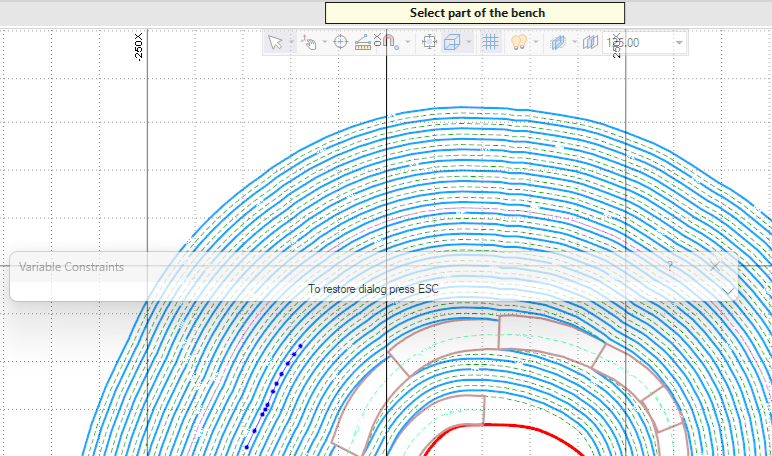Expand the clipping planes dropdown arrow

click(x=575, y=42)
